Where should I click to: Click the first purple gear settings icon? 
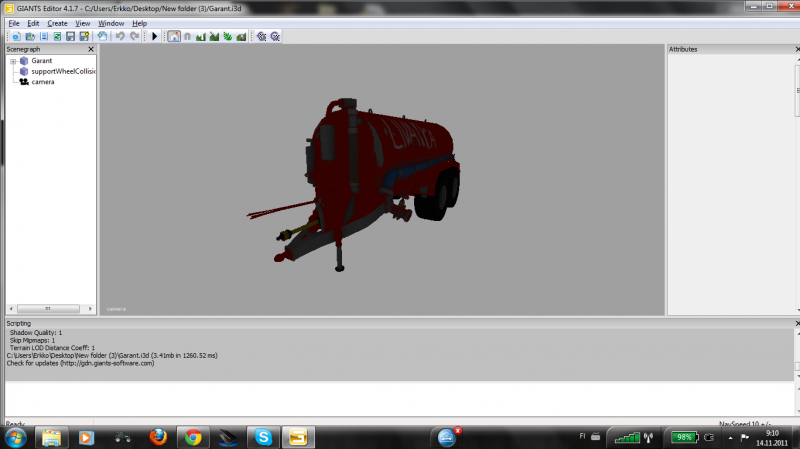coord(262,36)
